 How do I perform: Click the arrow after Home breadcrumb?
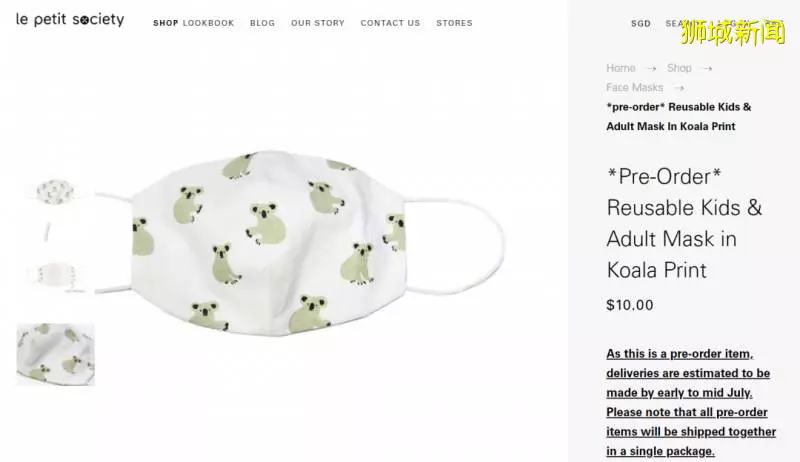(x=652, y=68)
